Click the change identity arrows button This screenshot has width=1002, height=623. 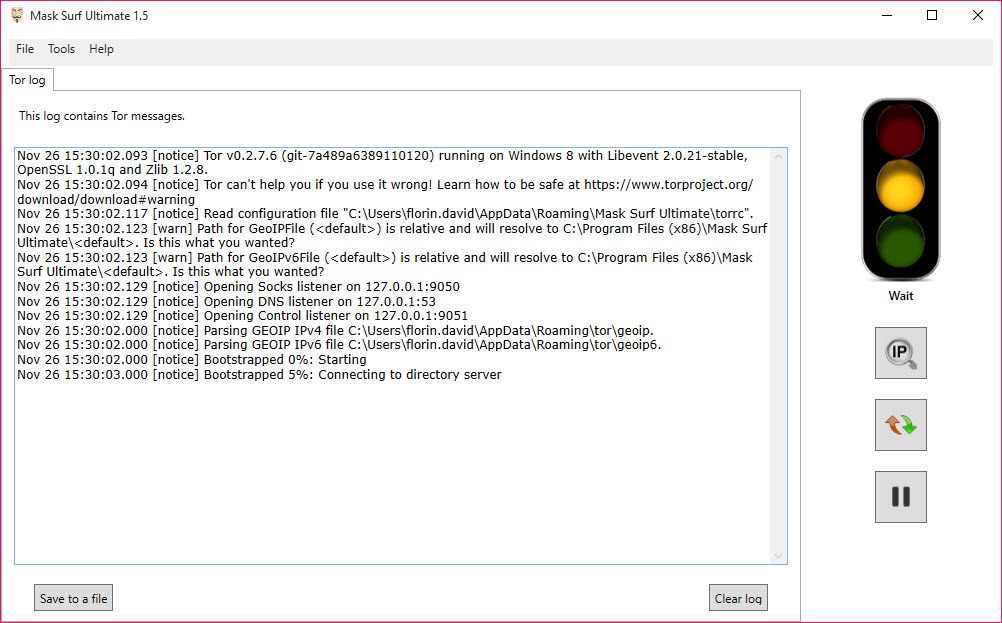(900, 425)
